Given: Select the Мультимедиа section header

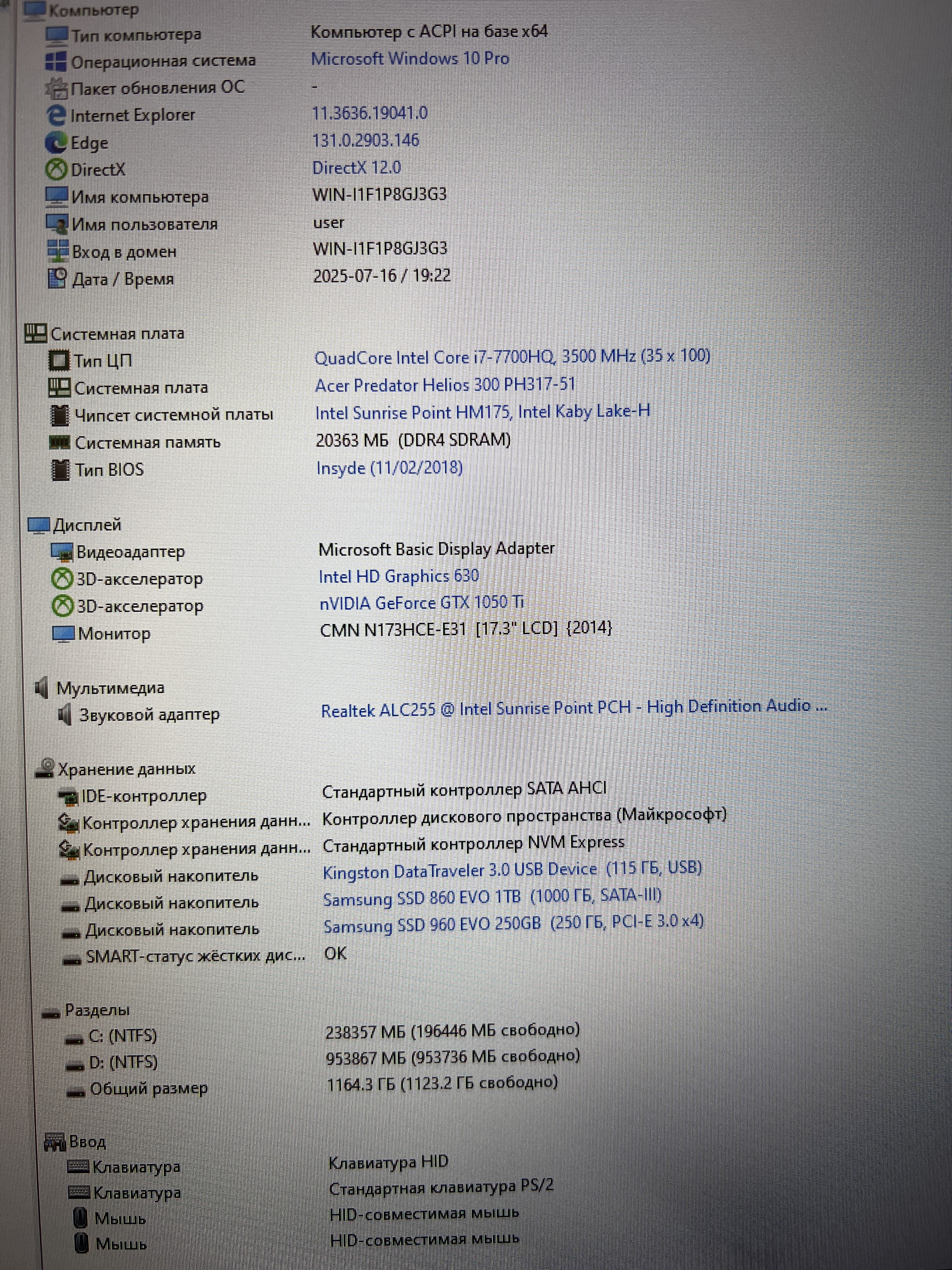Looking at the screenshot, I should pyautogui.click(x=110, y=688).
